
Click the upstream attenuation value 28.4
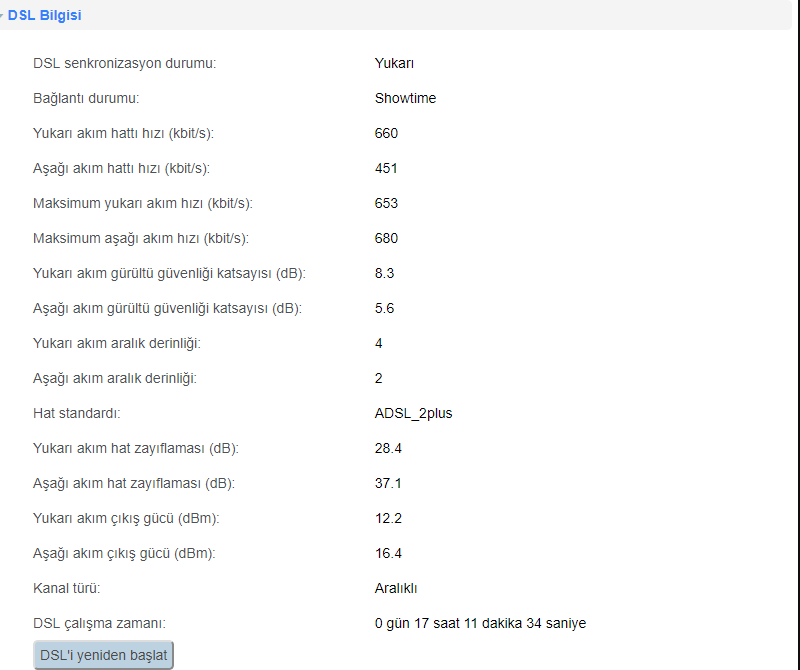click(388, 448)
